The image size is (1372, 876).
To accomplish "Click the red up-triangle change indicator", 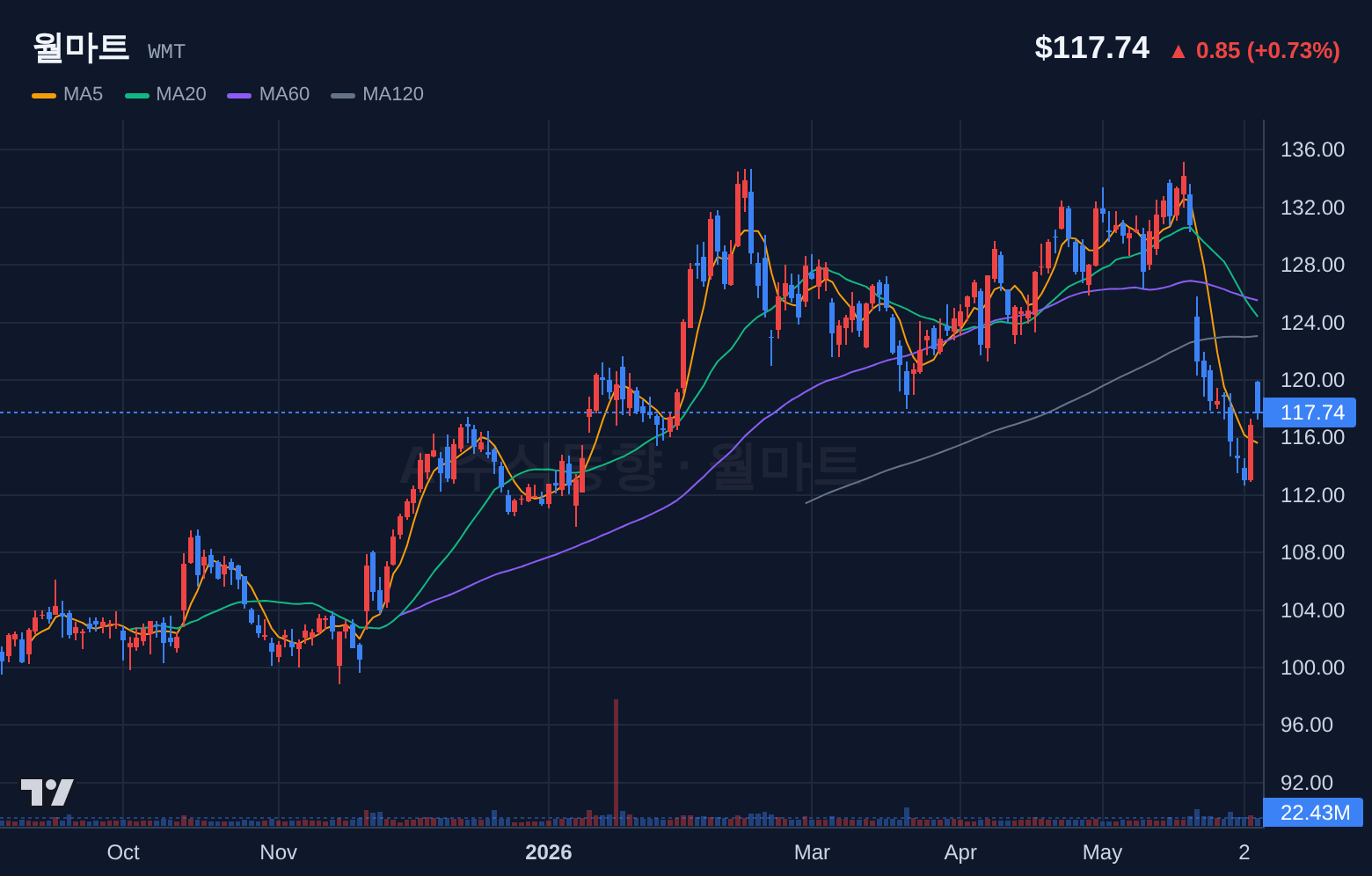I will click(x=1178, y=52).
